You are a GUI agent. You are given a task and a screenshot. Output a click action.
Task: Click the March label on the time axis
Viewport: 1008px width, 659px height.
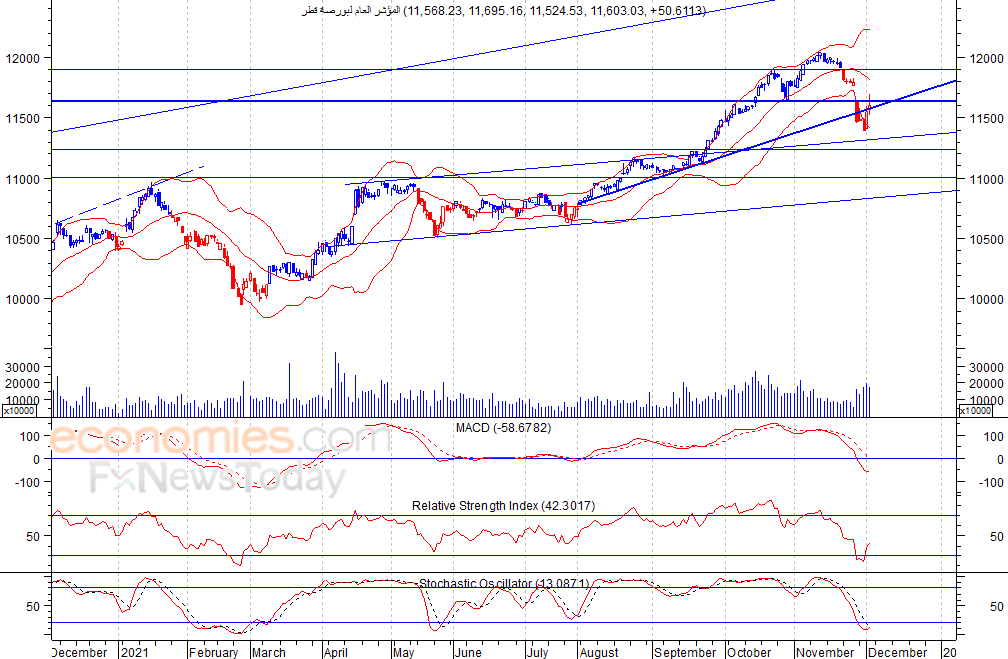tap(269, 652)
